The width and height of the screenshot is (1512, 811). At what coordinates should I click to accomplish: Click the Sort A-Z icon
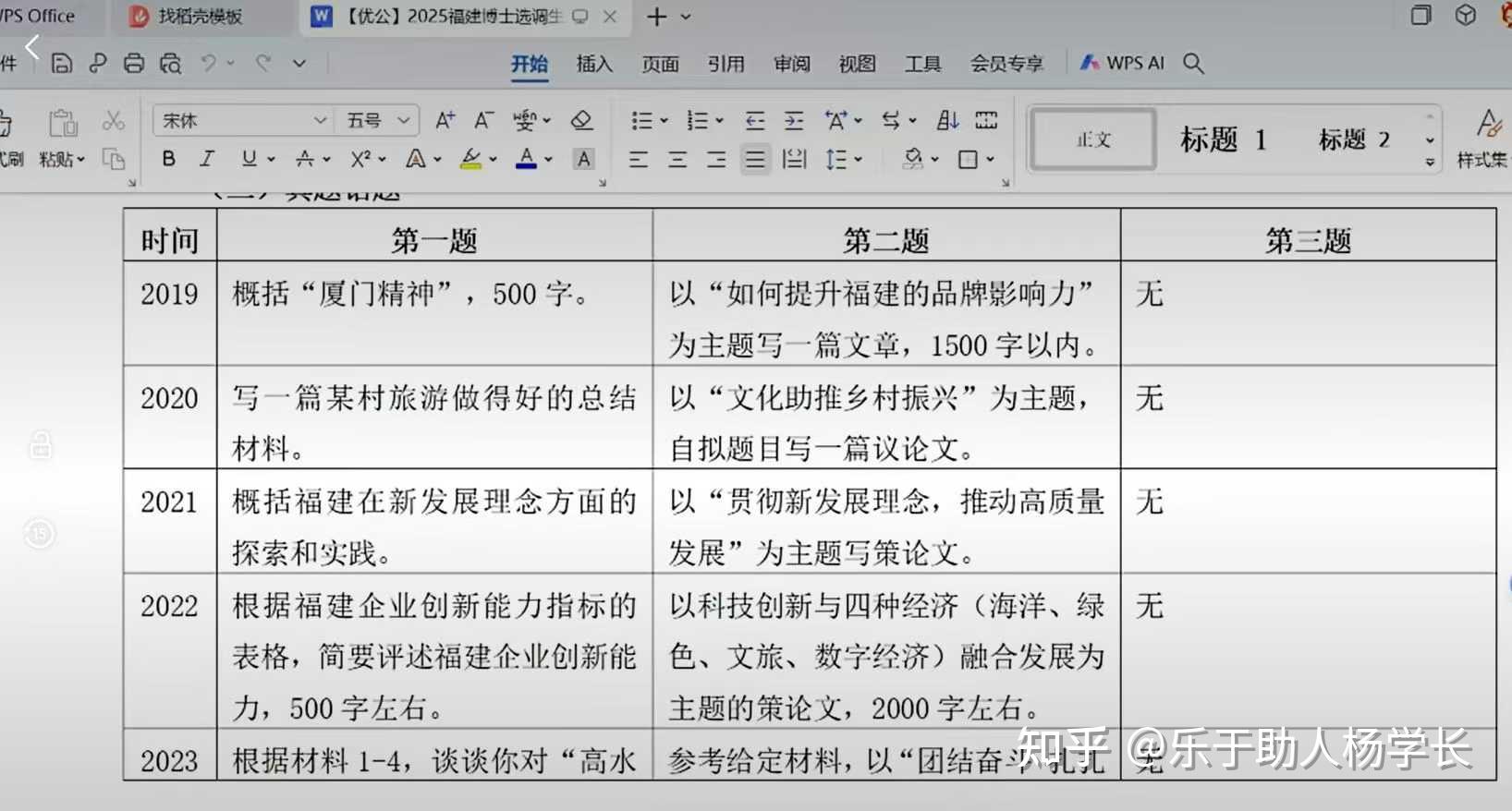click(x=948, y=120)
